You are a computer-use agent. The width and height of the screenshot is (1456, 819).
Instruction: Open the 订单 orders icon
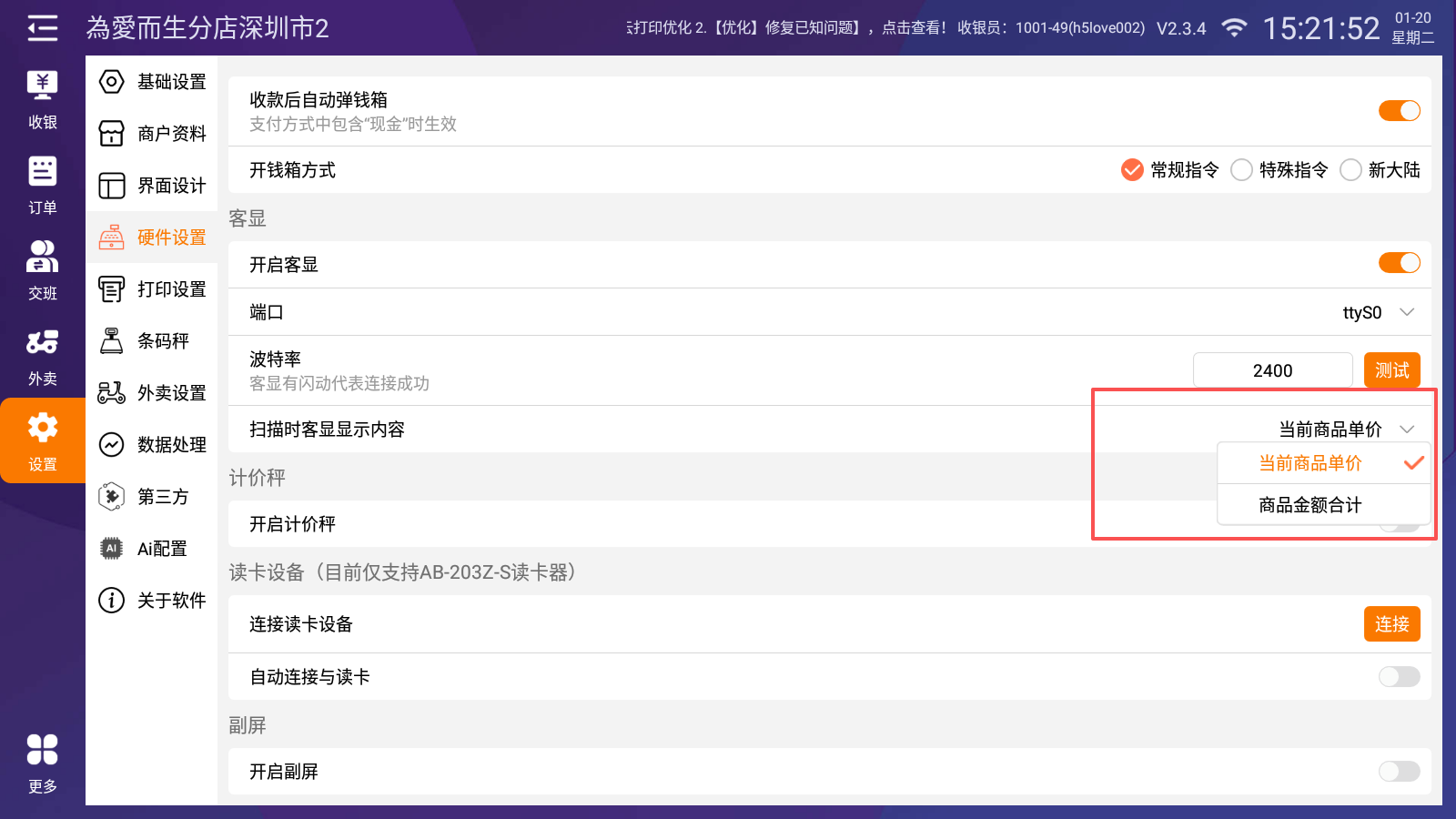pos(42,185)
